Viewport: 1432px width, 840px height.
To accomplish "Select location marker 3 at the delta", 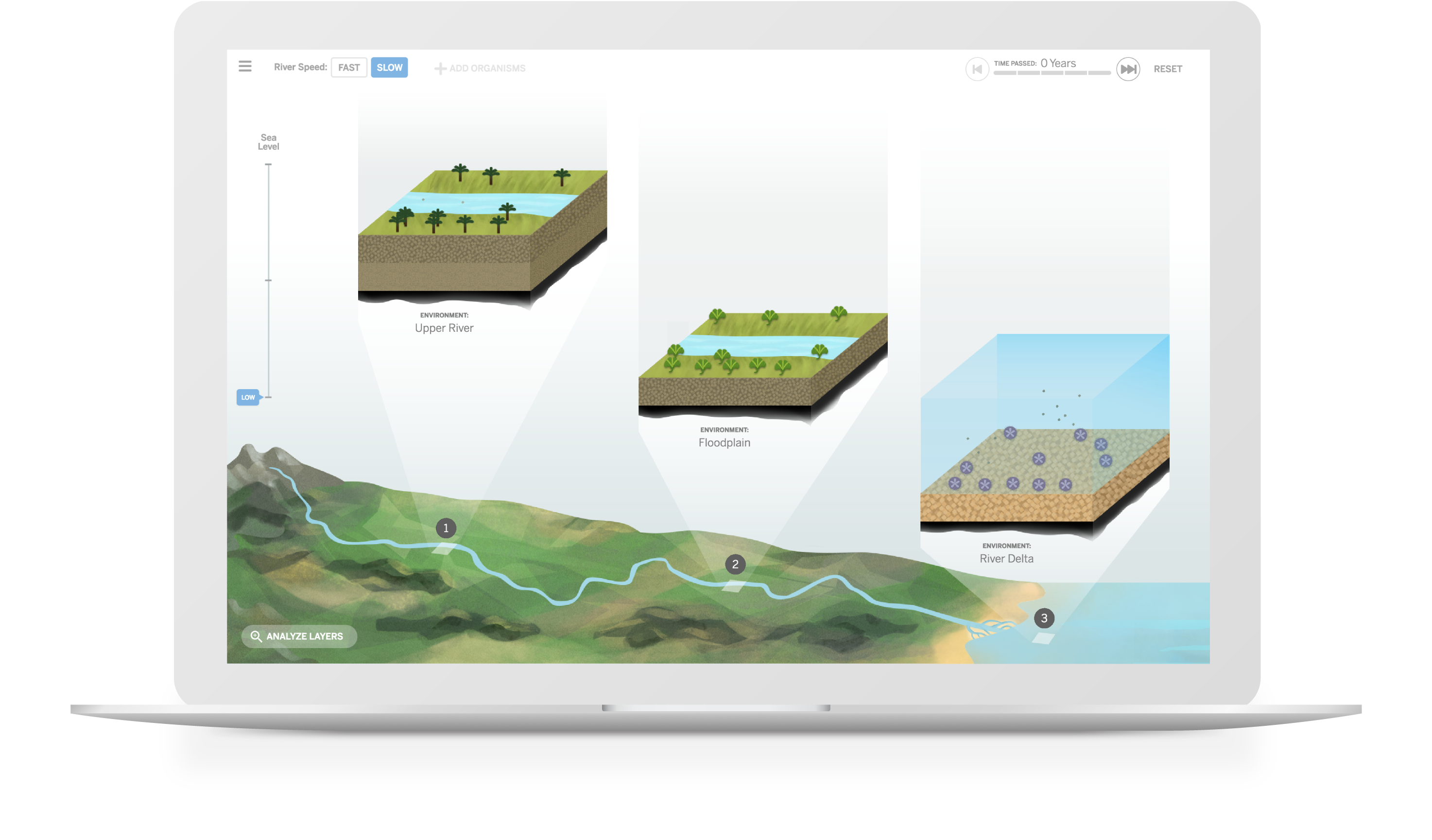I will click(x=1044, y=618).
